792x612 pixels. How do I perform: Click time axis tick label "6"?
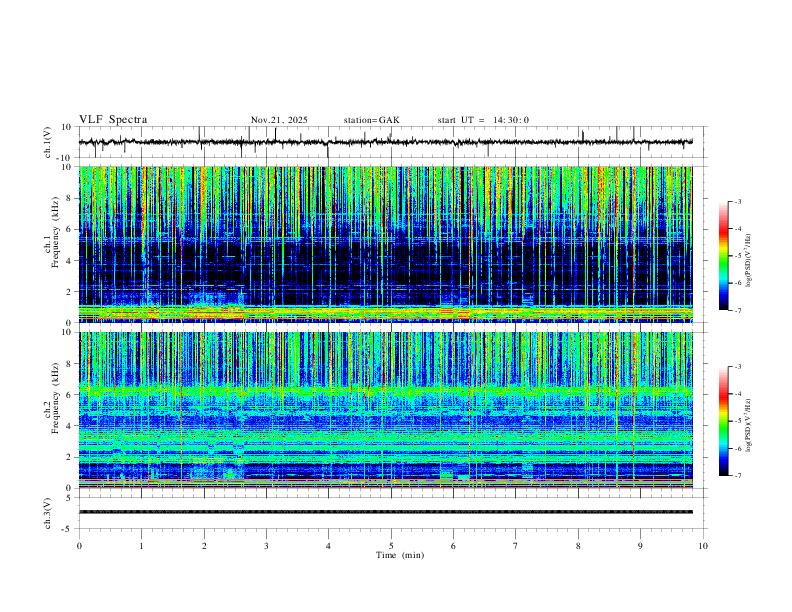pos(453,546)
